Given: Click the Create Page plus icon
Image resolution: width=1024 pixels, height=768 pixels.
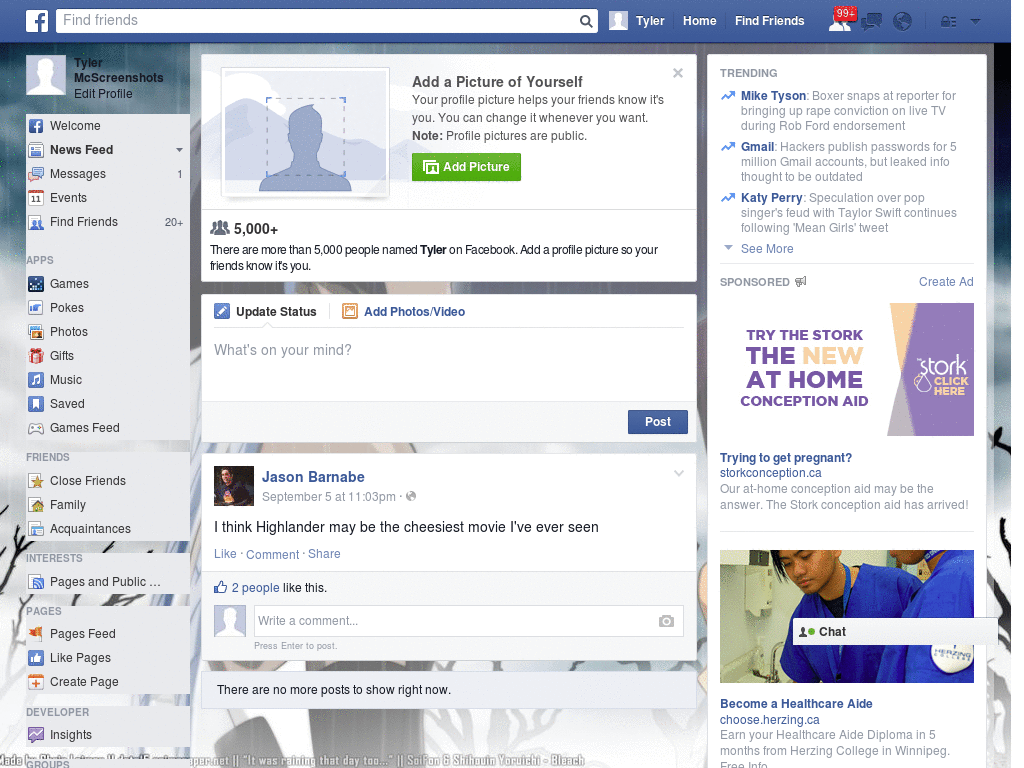Looking at the screenshot, I should tap(36, 682).
